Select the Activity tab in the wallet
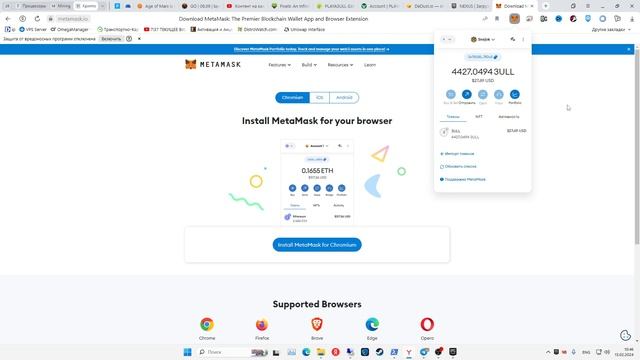 click(509, 117)
